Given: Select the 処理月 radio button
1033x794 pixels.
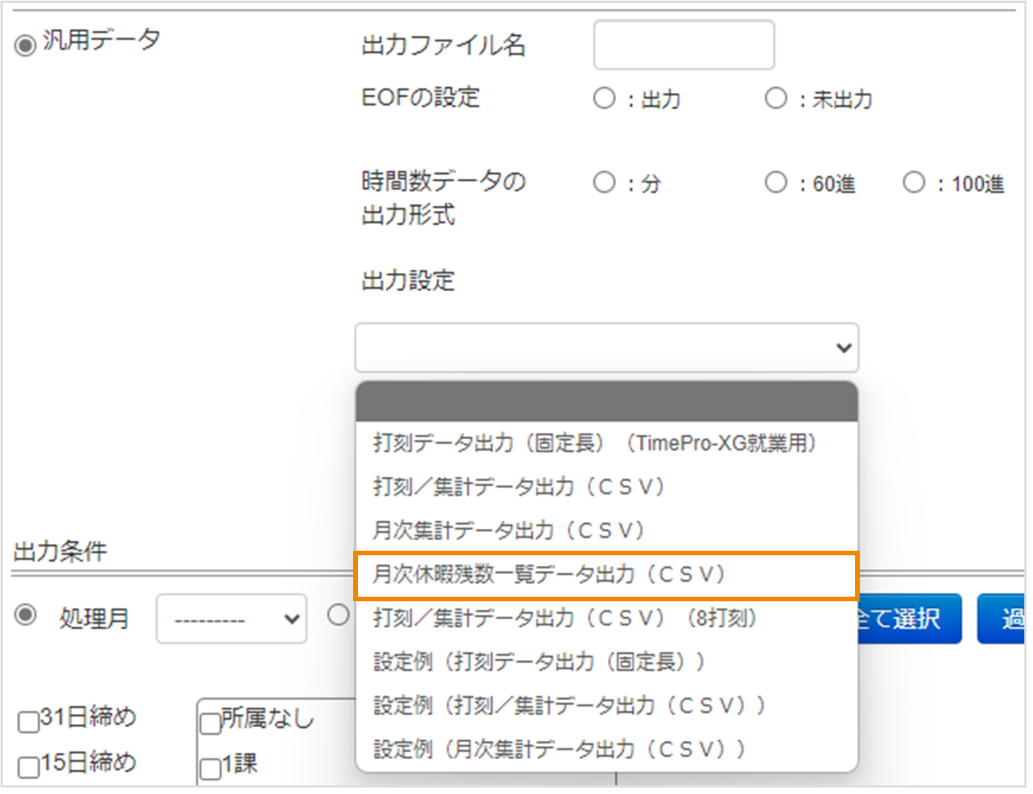Looking at the screenshot, I should (x=25, y=616).
